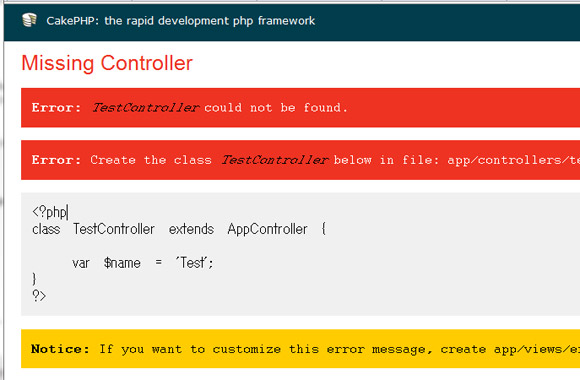
Task: Click the 'app/controllers' file path text
Action: tap(513, 160)
